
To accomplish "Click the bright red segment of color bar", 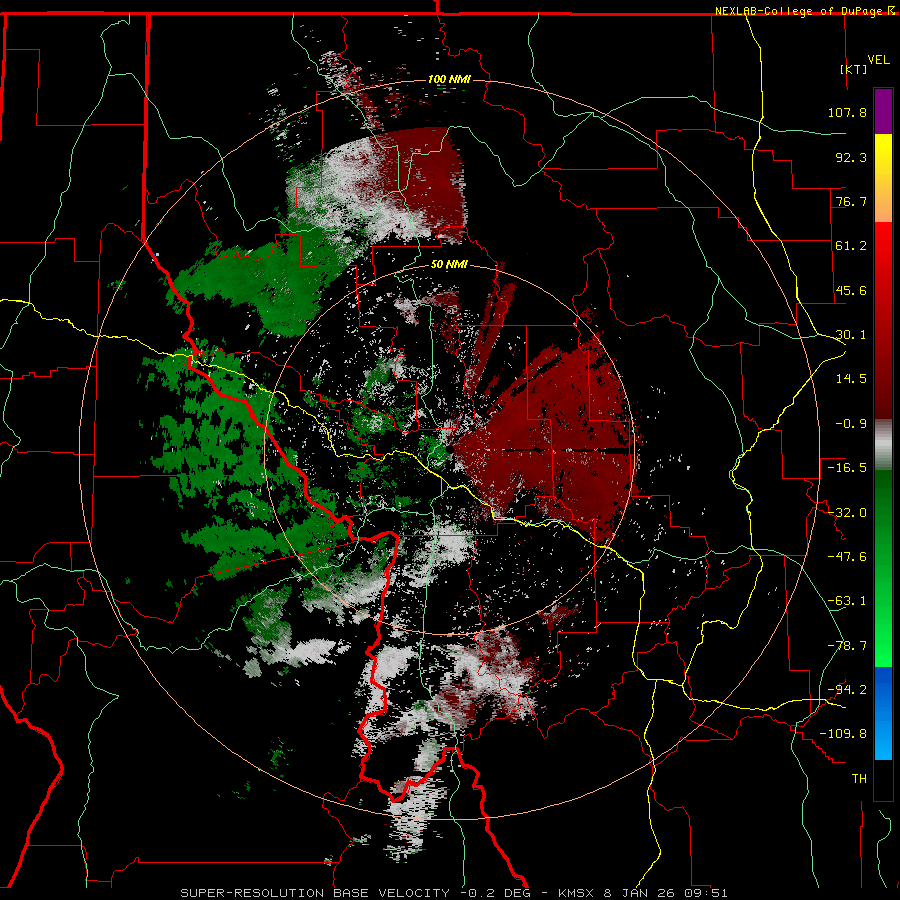I will pos(883,255).
